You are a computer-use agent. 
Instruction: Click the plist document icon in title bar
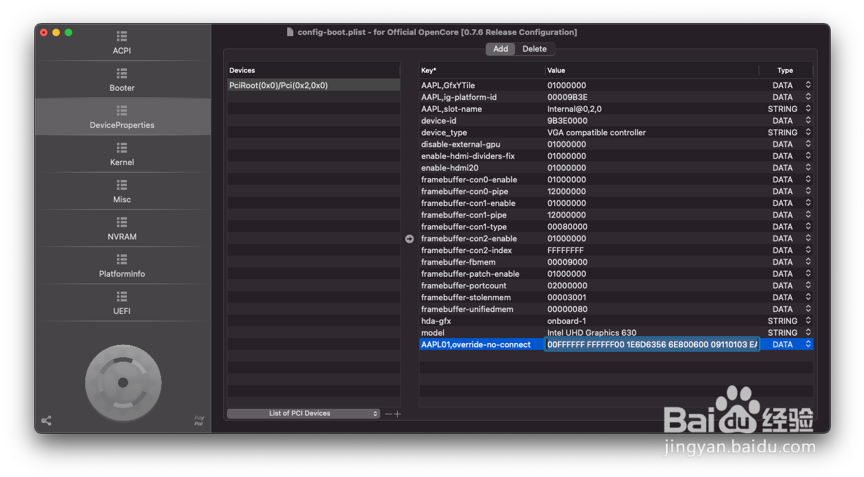pyautogui.click(x=290, y=32)
